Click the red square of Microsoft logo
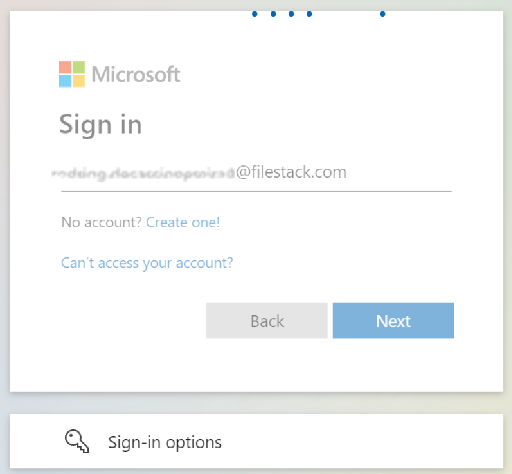Viewport: 512px width, 474px height. pos(65,67)
